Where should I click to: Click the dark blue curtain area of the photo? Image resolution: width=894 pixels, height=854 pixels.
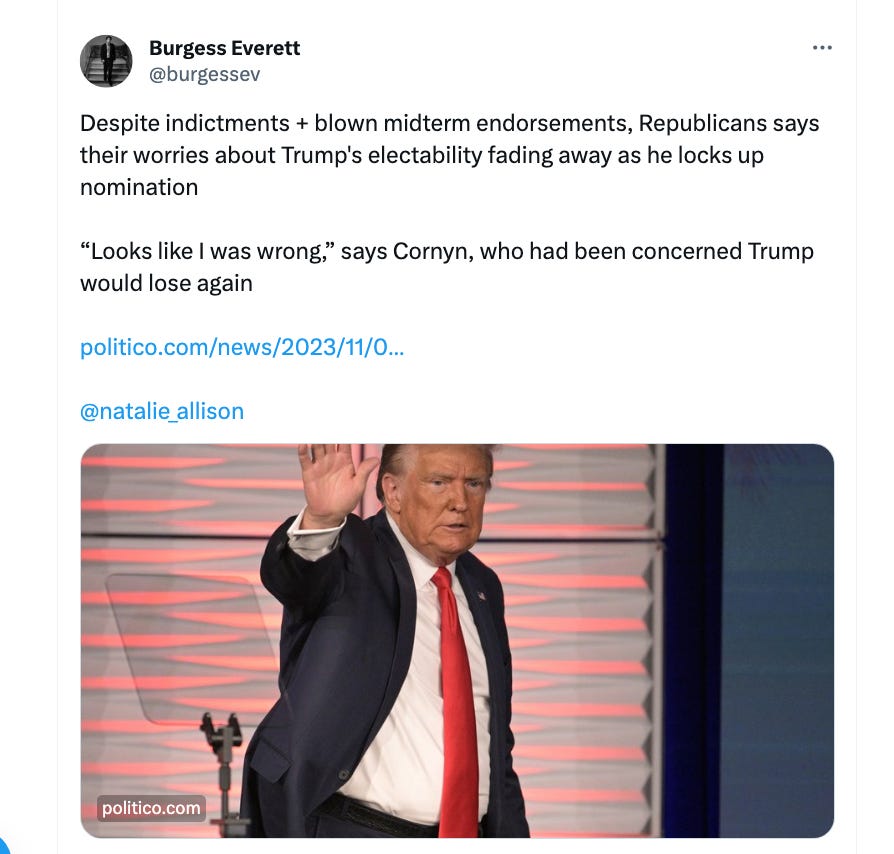point(693,641)
